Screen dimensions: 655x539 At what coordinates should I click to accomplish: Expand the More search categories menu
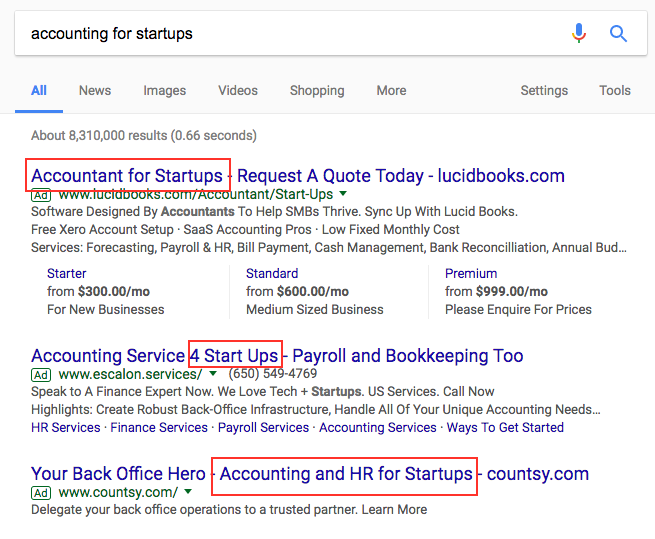coord(391,90)
